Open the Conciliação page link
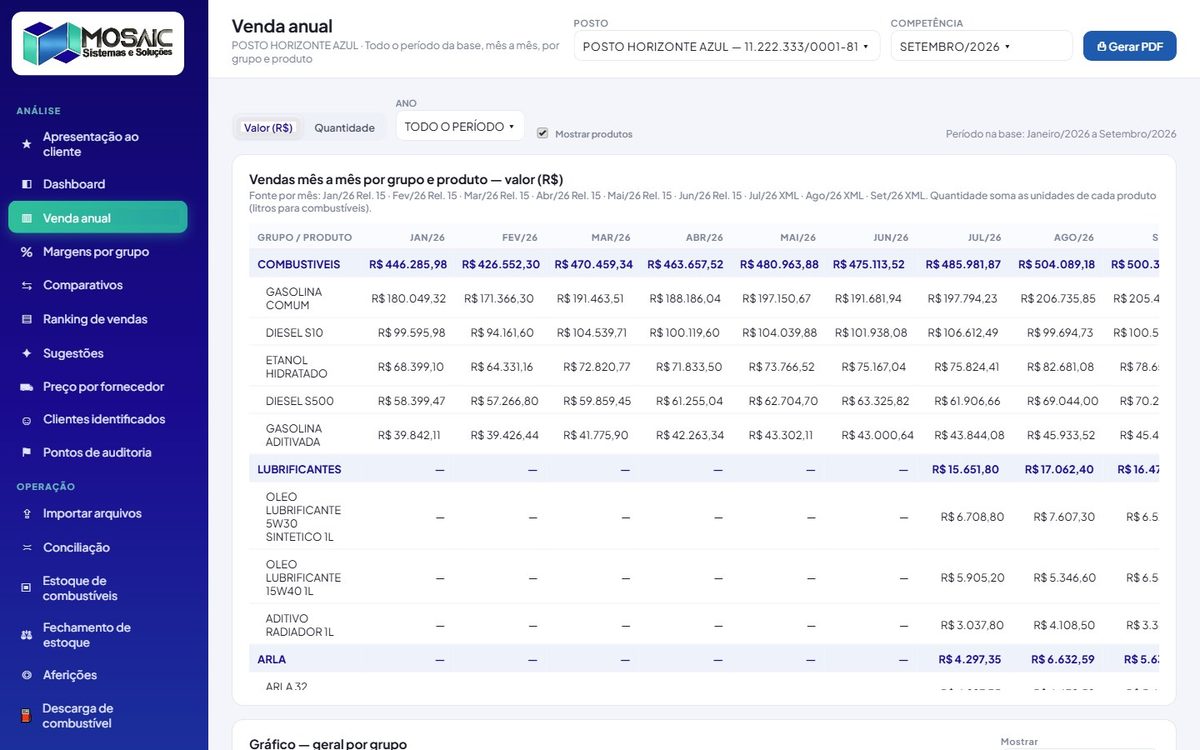Viewport: 1200px width, 750px height. click(x=76, y=548)
